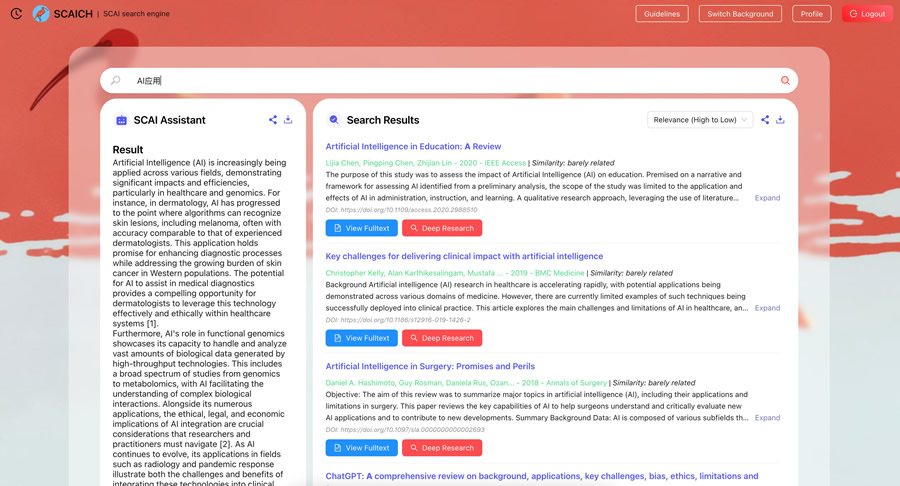The width and height of the screenshot is (900, 486).
Task: Click the SCAI Assistant robot icon
Action: tap(121, 120)
